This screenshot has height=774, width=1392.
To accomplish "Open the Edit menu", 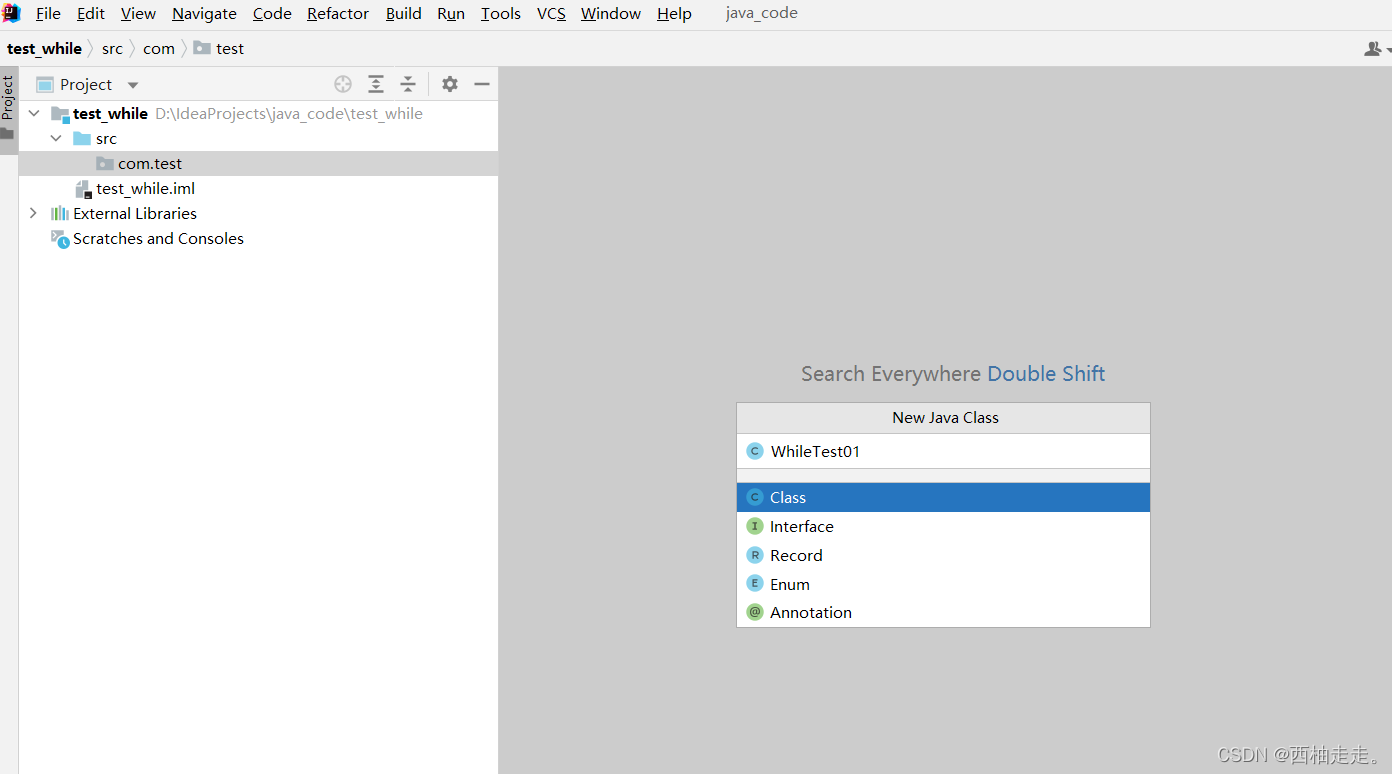I will coord(91,13).
